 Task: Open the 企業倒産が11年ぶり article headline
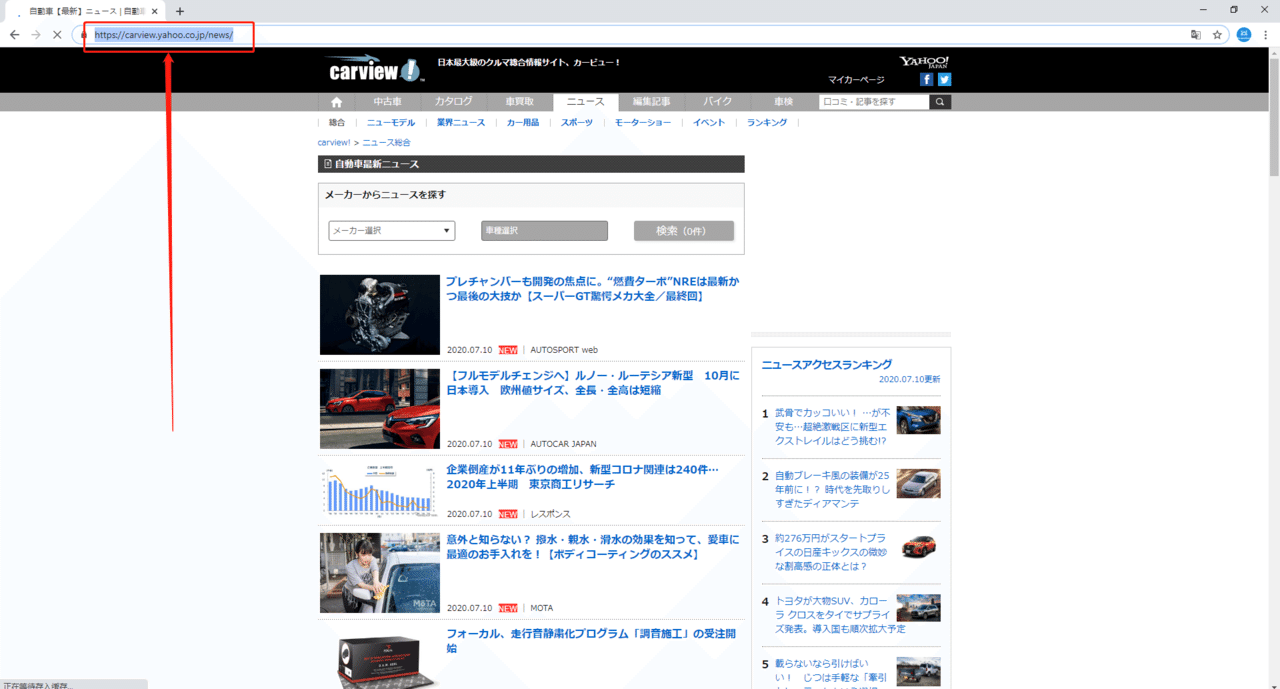coord(582,477)
